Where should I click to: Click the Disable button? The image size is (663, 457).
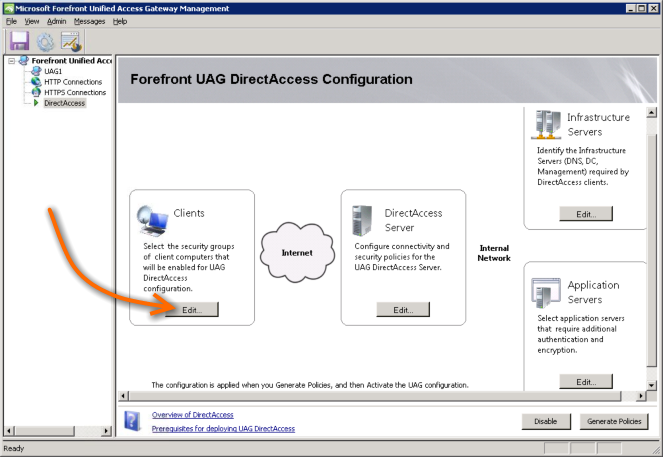click(546, 421)
